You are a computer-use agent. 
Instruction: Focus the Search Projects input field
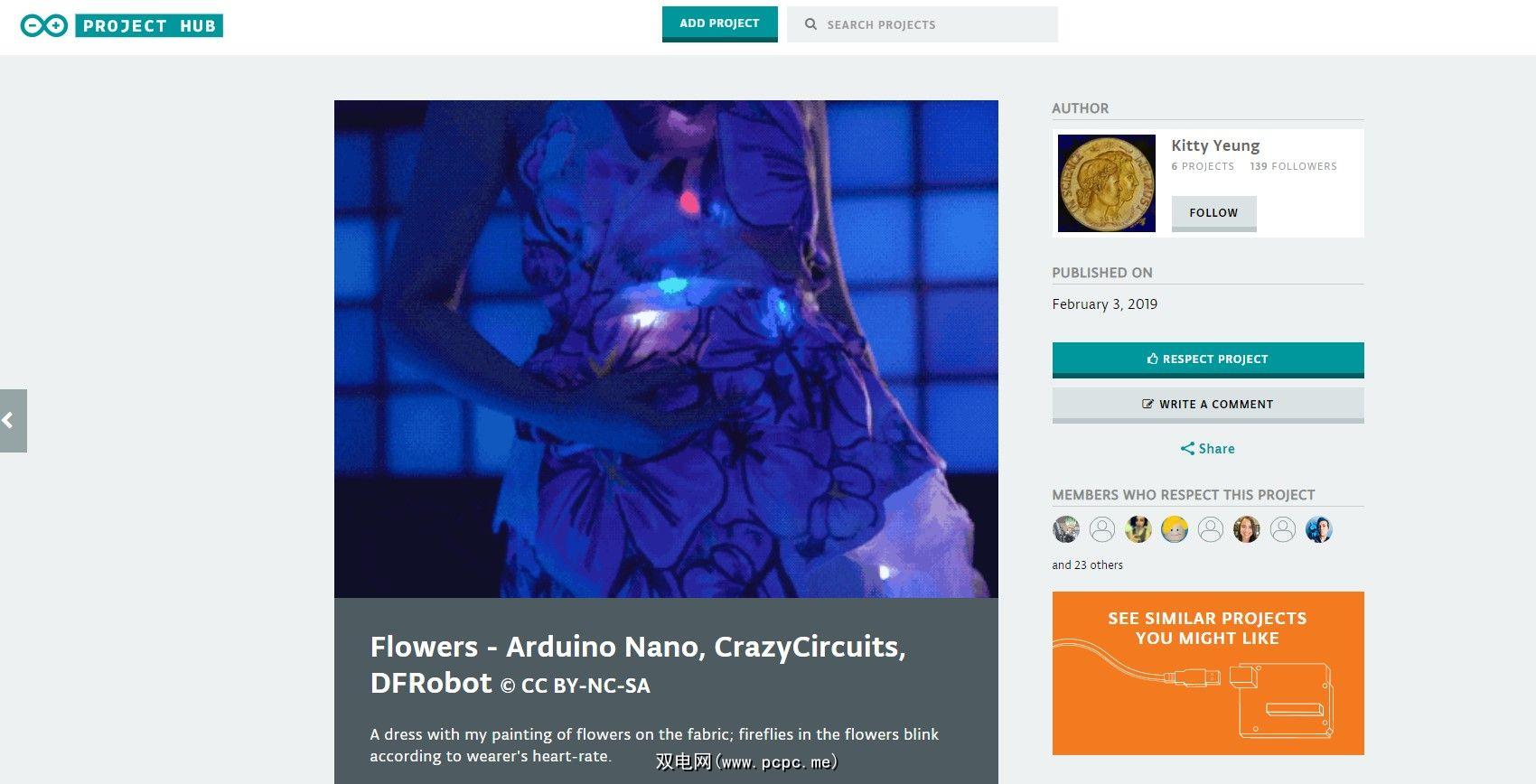pos(923,24)
